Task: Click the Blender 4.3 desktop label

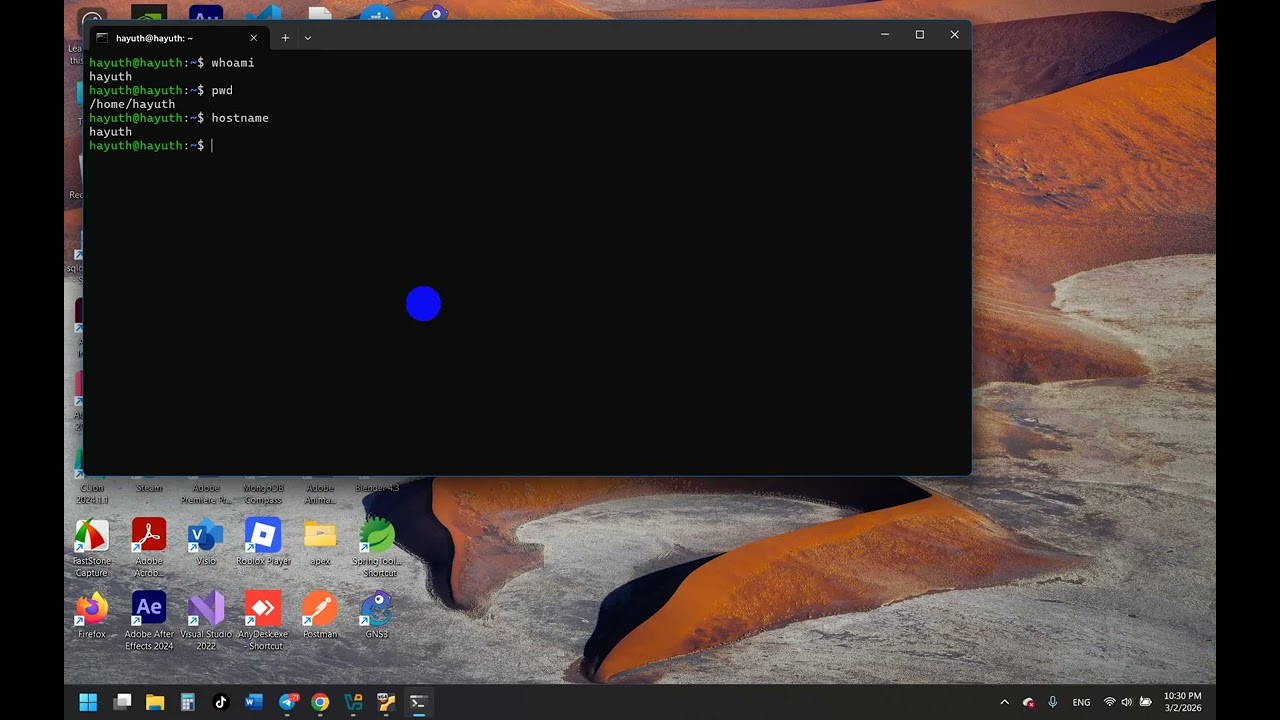Action: click(377, 488)
